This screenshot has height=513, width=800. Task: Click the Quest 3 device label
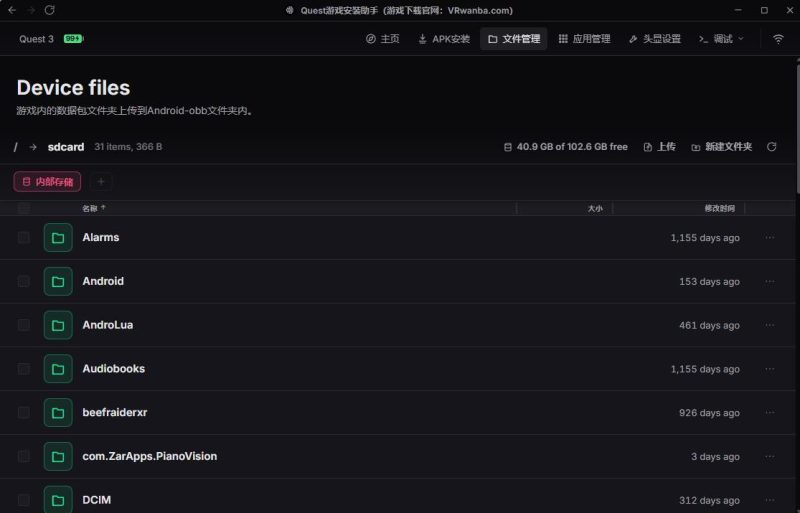pyautogui.click(x=36, y=39)
